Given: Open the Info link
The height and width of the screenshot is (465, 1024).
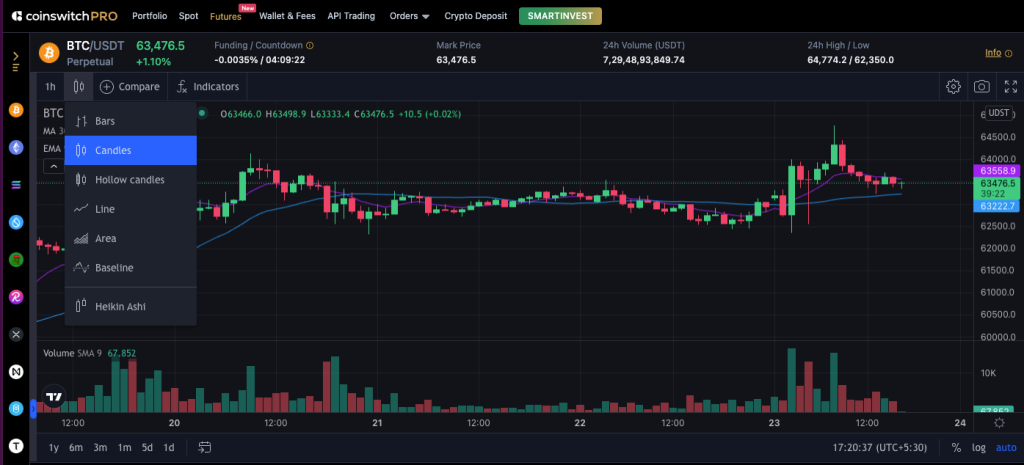Looking at the screenshot, I should (995, 53).
